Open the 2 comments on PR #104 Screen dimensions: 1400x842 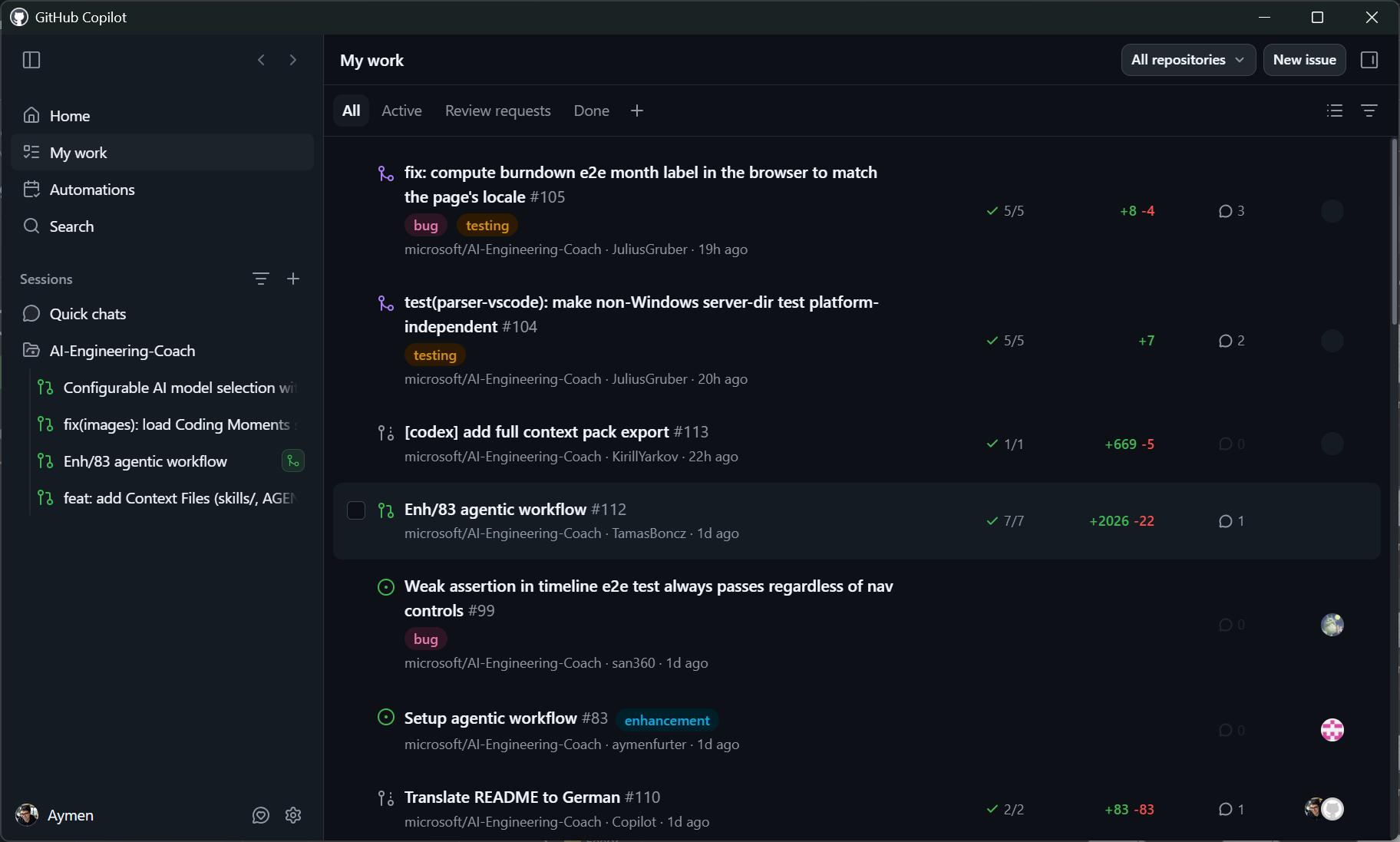1232,341
